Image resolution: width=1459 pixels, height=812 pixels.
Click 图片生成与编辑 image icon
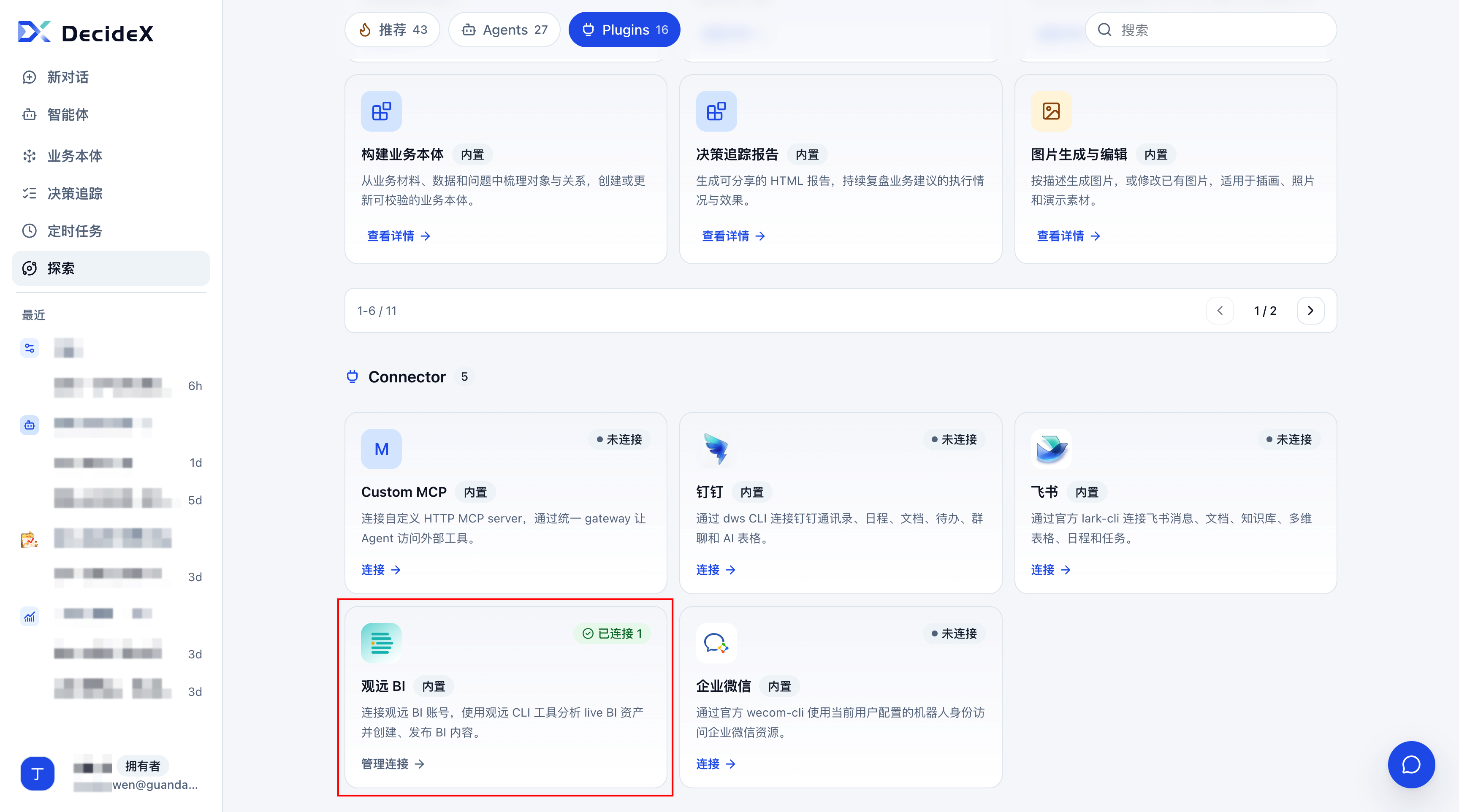[x=1051, y=111]
